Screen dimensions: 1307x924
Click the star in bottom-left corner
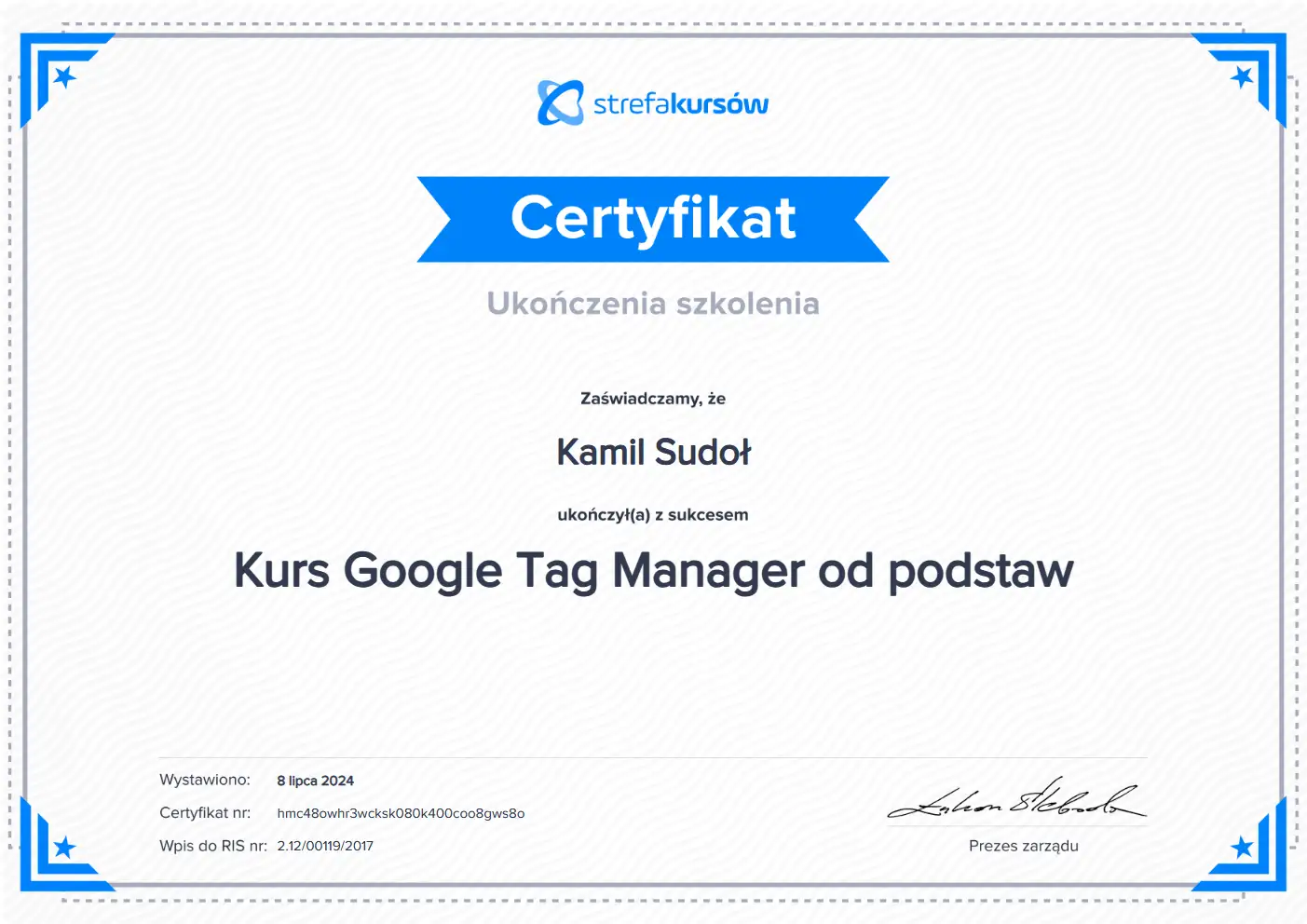point(64,847)
